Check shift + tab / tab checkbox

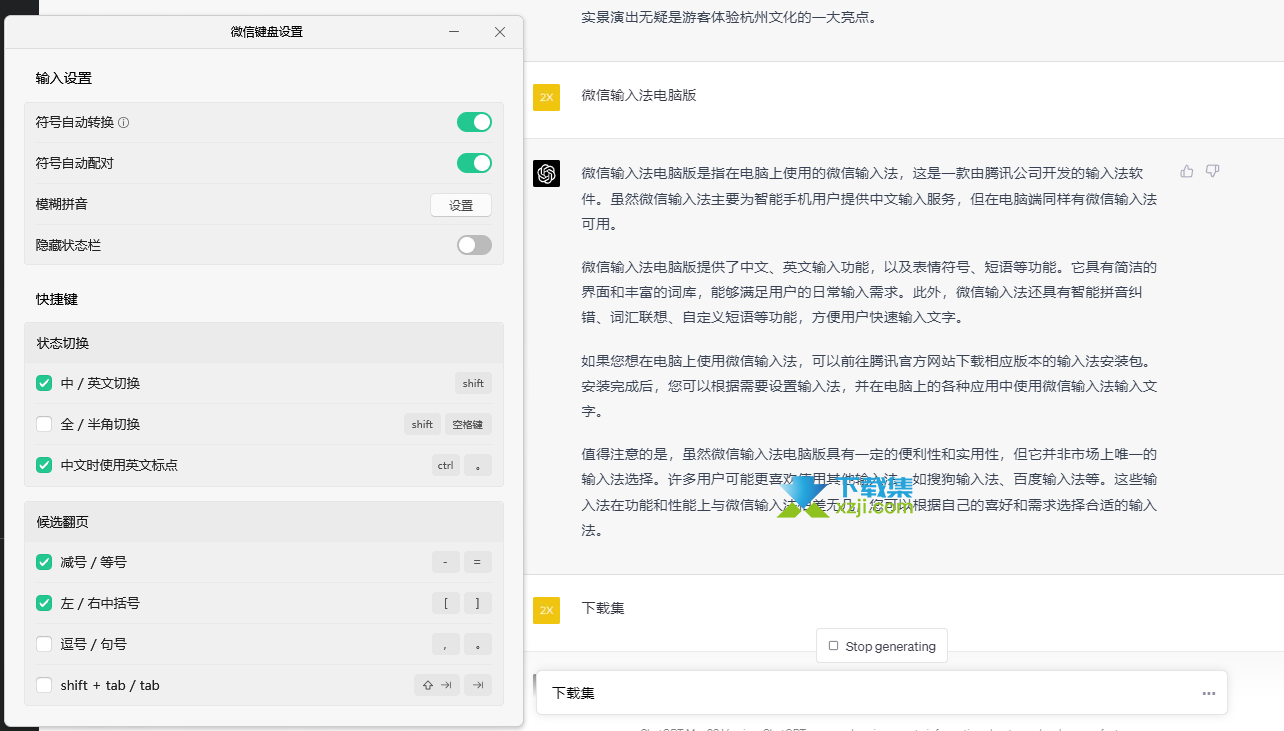click(44, 685)
